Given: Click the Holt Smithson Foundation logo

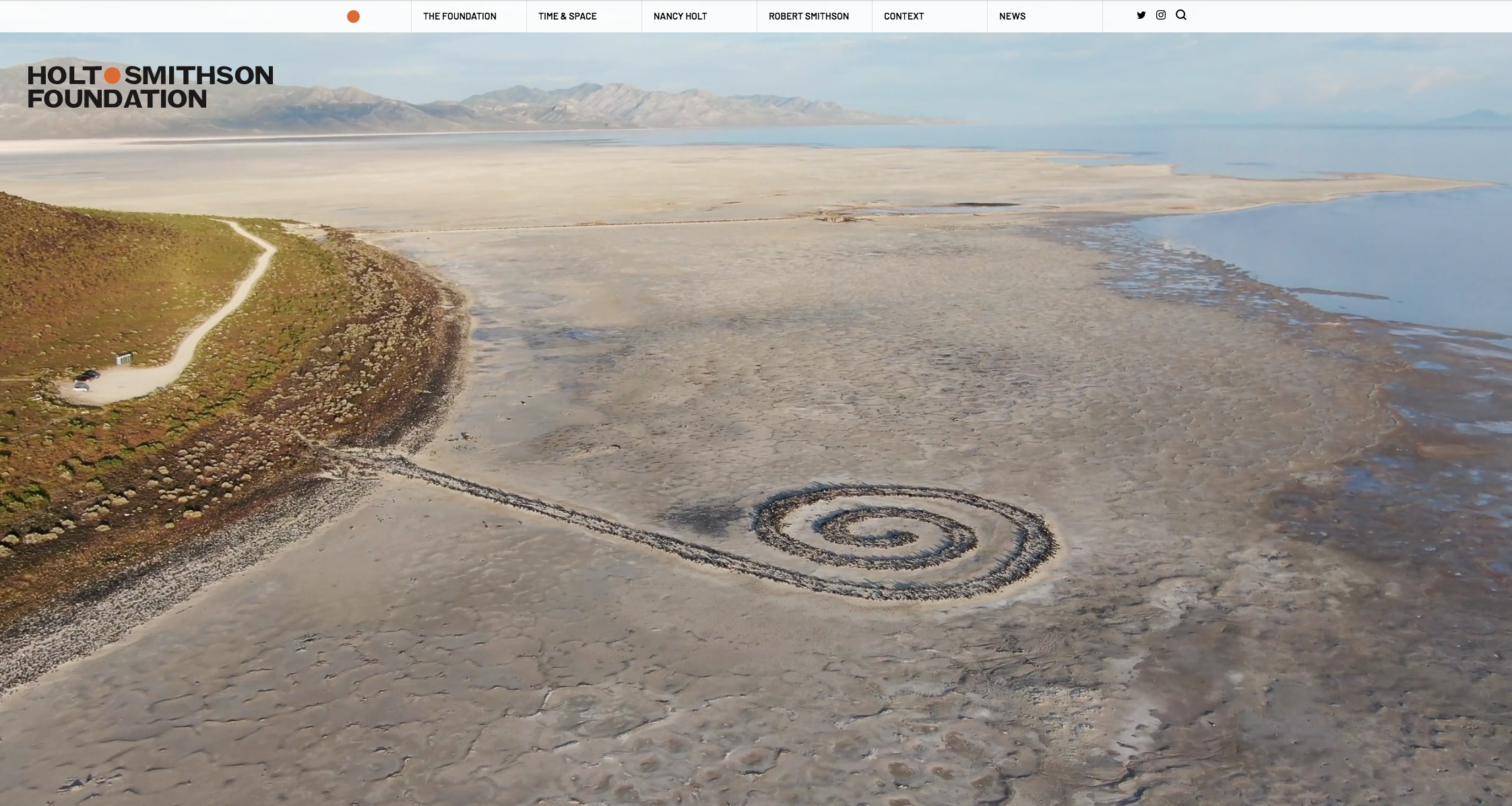Looking at the screenshot, I should (150, 87).
